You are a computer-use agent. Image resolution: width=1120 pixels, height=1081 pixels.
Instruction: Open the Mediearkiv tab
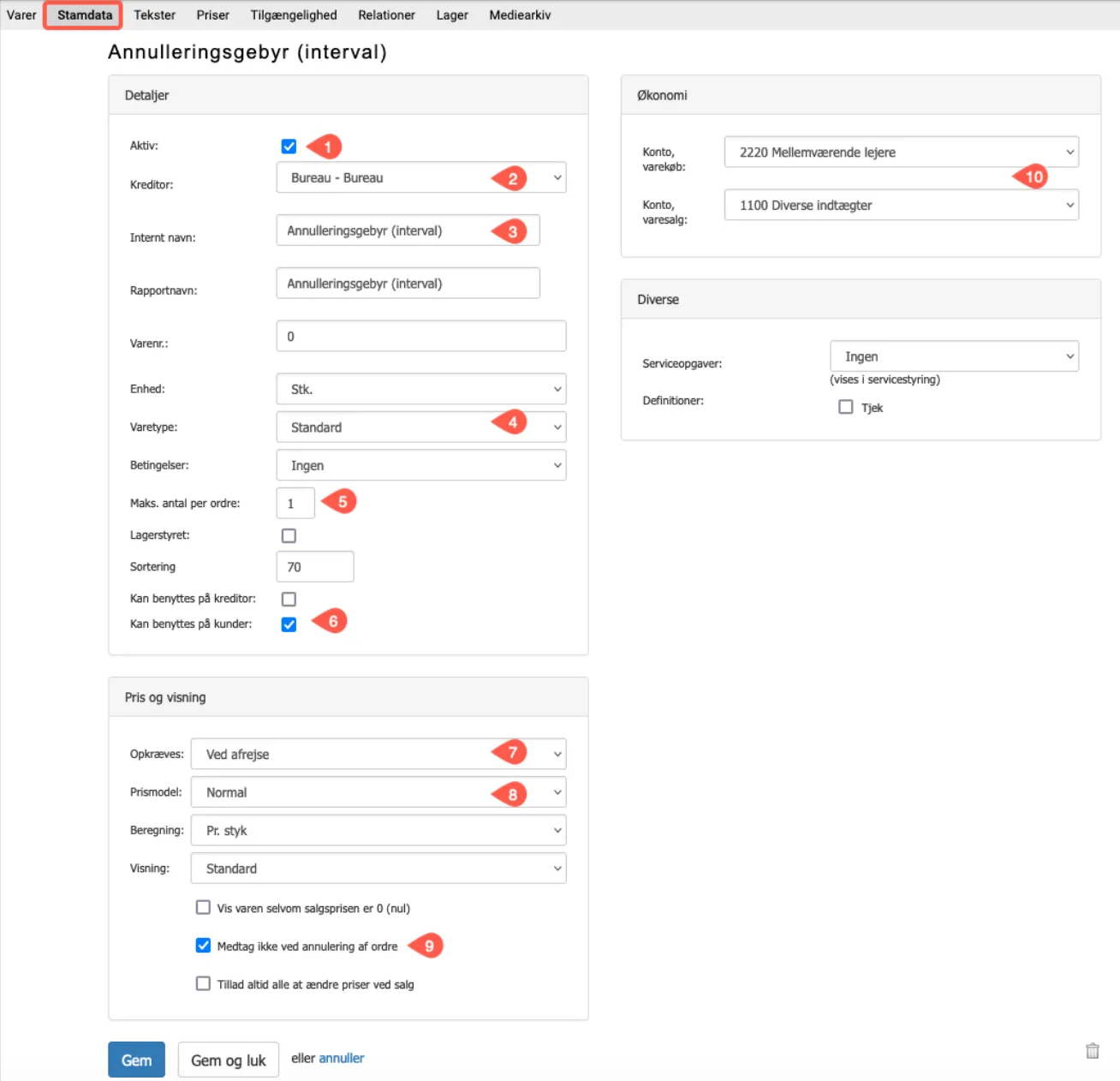pos(520,15)
